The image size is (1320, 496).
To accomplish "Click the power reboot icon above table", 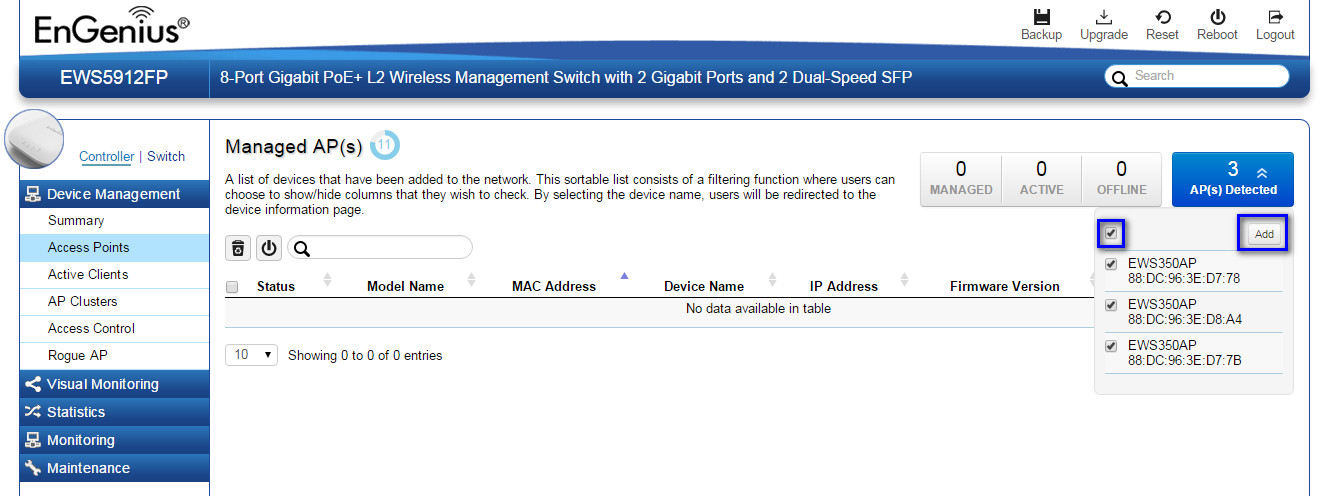I will tap(269, 248).
